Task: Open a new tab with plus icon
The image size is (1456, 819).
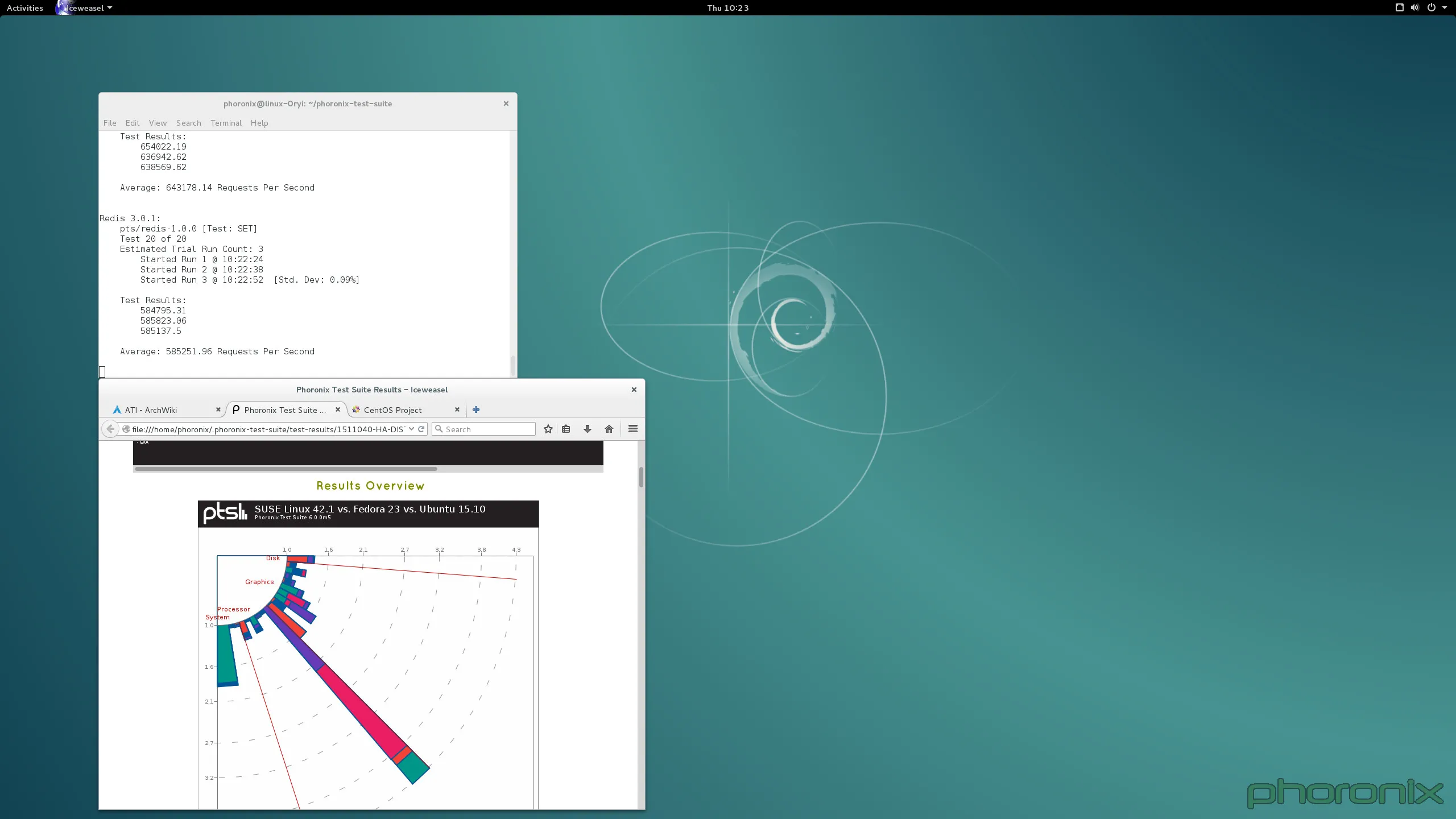Action: (476, 409)
